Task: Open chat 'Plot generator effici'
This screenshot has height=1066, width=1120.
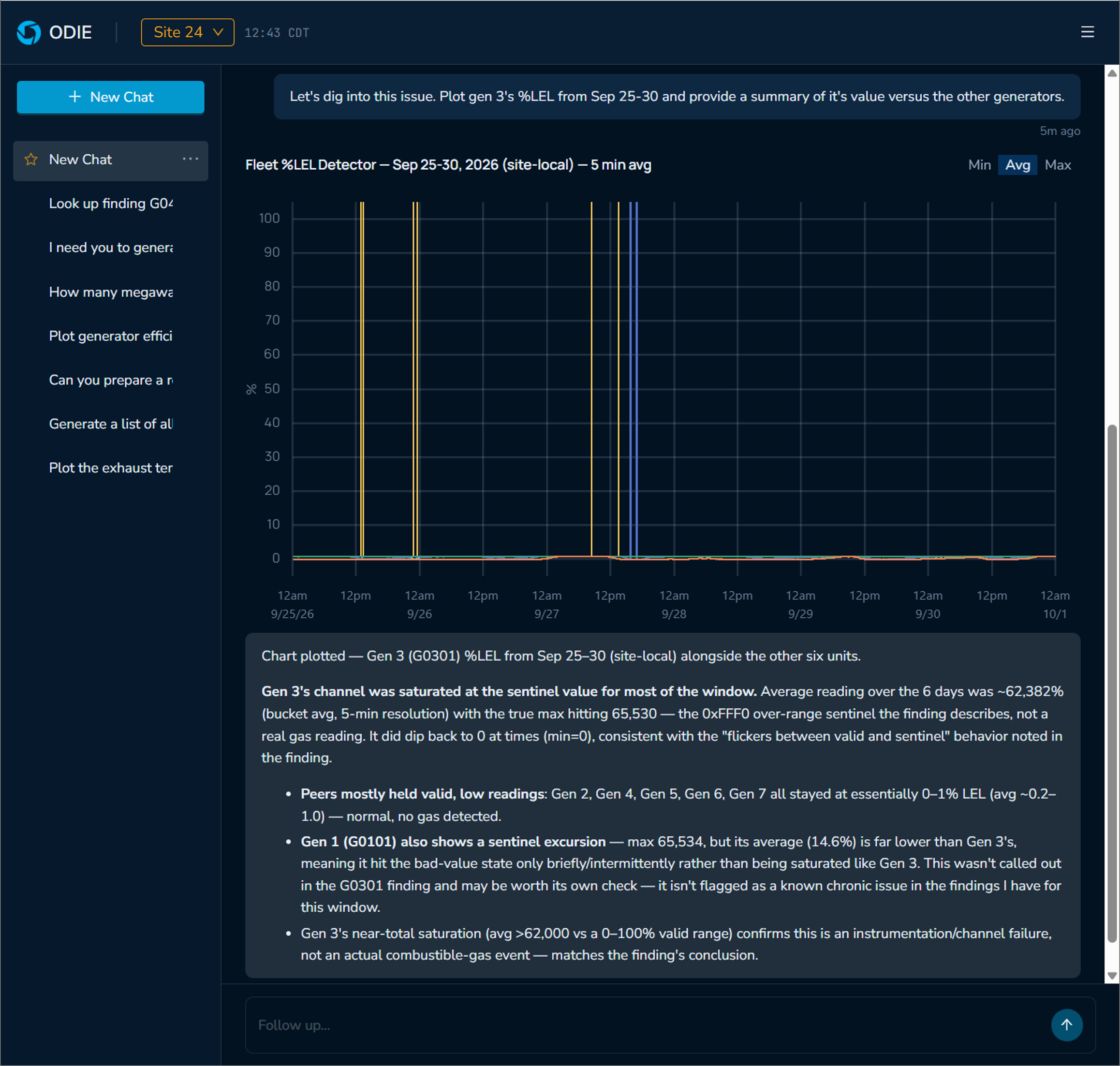Action: point(111,336)
